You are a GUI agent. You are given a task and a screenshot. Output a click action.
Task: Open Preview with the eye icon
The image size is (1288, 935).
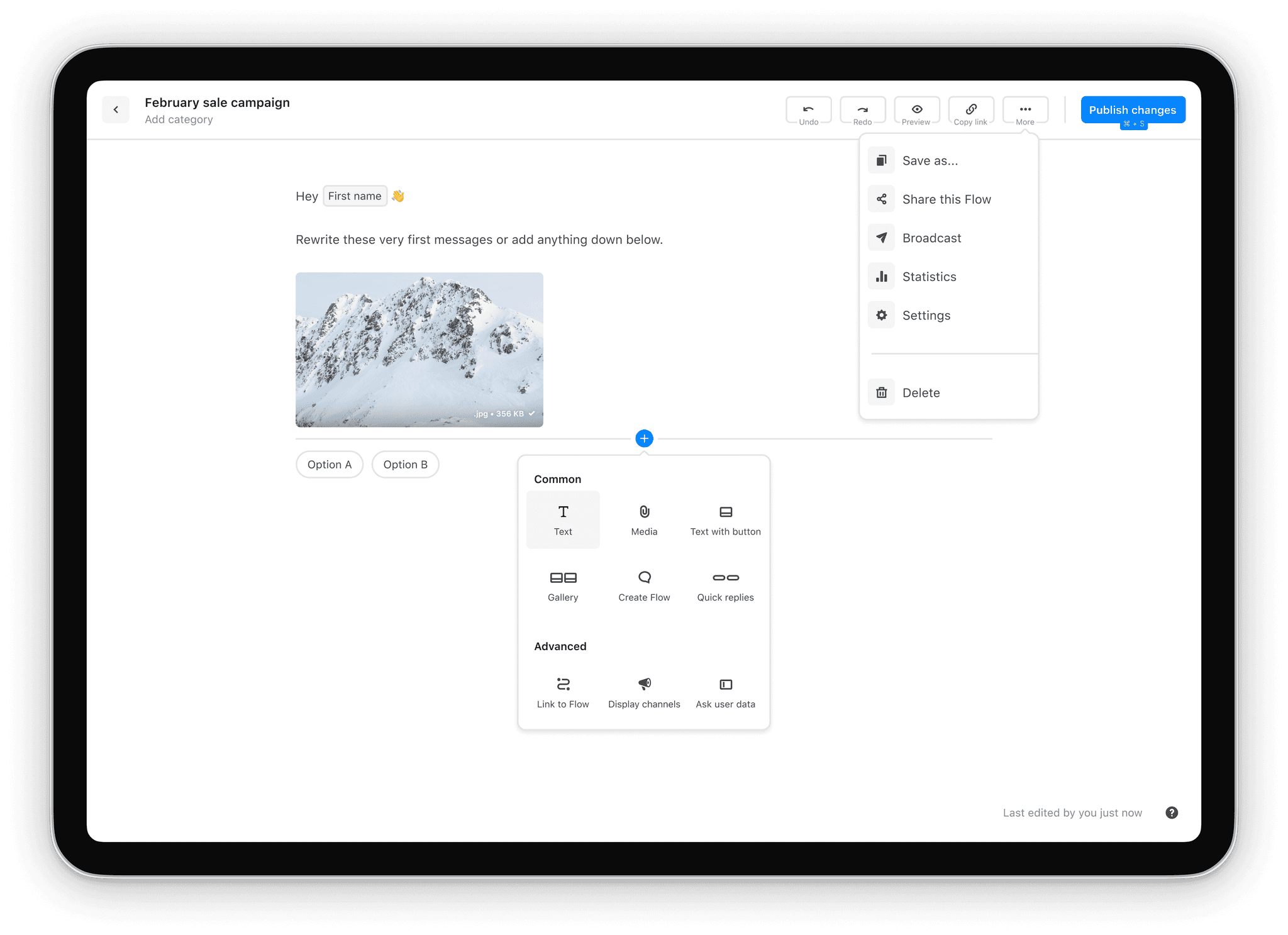point(916,109)
